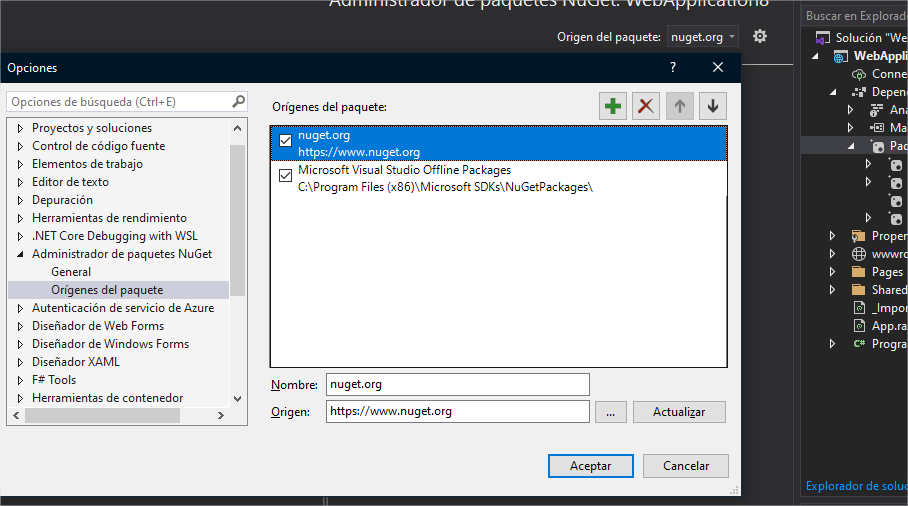Image resolution: width=908 pixels, height=506 pixels.
Task: Uncheck Microsoft Visual Studio Offline Packages source
Action: point(286,177)
